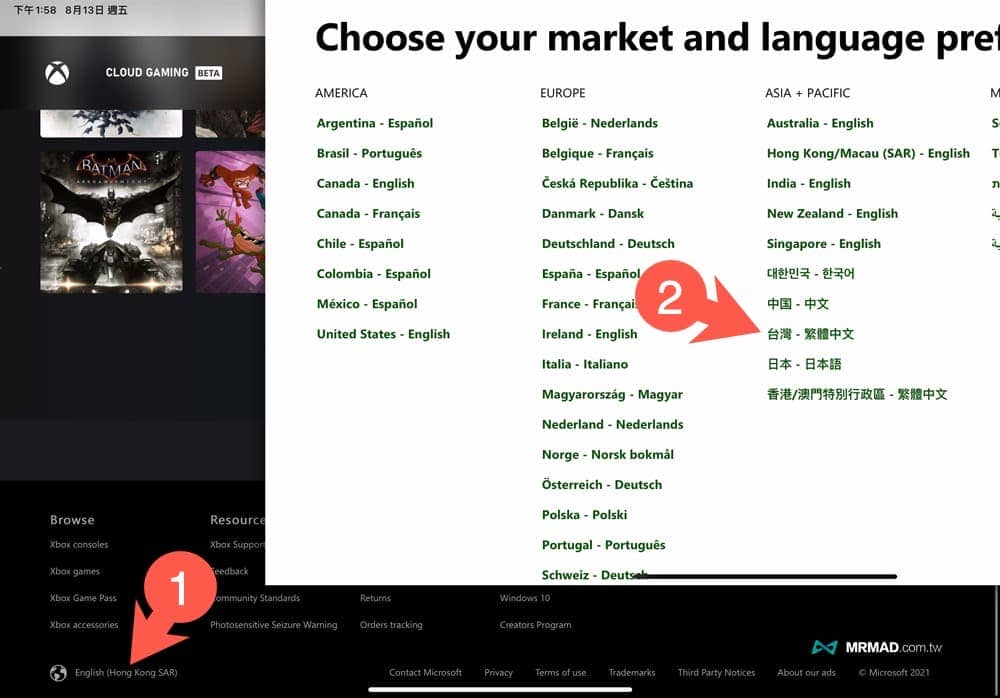1000x698 pixels.
Task: Click the Xbox logo icon
Action: tap(57, 73)
